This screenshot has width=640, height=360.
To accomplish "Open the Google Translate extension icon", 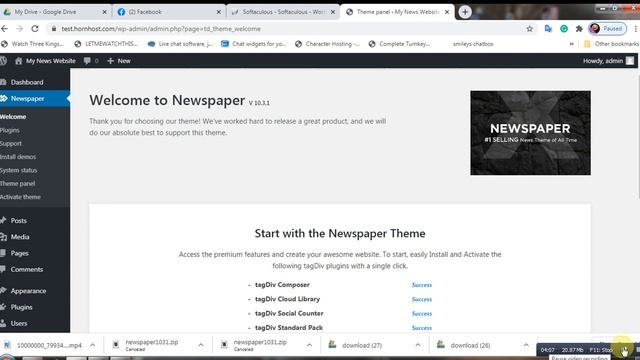I will [x=548, y=29].
